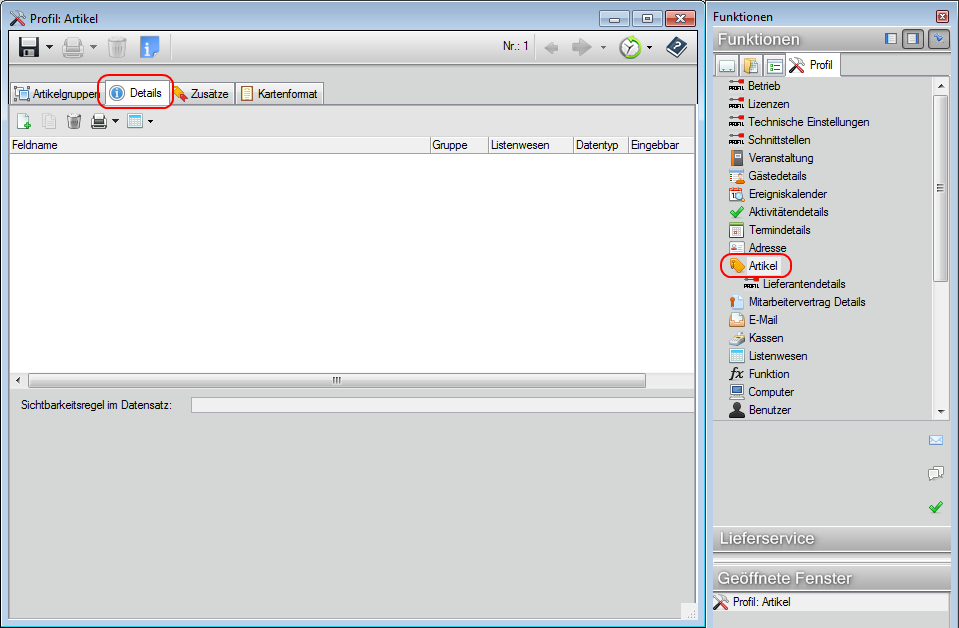Open the dropdown arrow beside list printer icon

pos(115,121)
